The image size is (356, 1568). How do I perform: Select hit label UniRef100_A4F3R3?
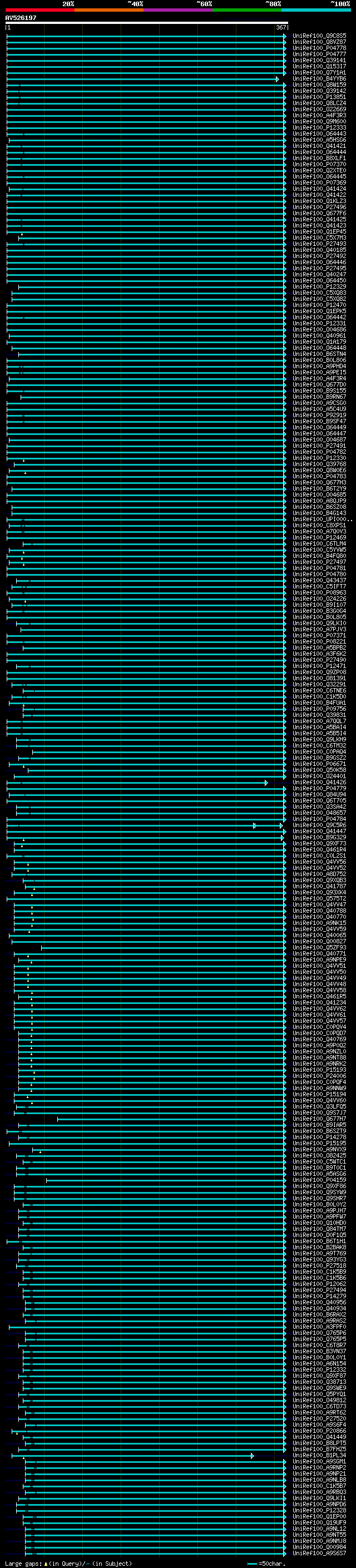(x=319, y=116)
